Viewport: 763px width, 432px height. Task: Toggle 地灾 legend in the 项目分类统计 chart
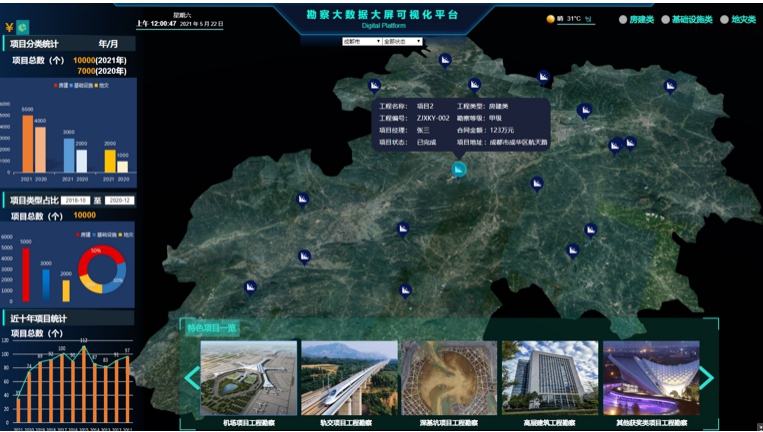(x=101, y=86)
